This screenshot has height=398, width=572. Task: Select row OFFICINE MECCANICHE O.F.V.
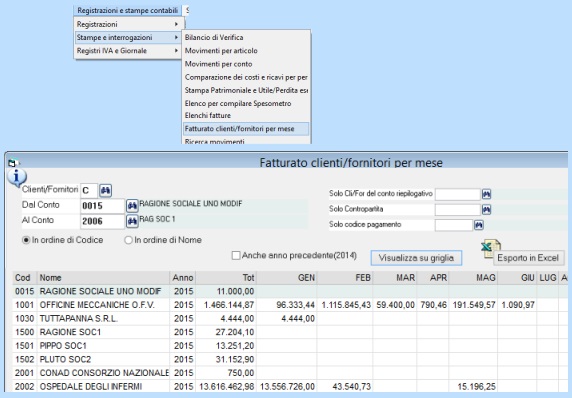tap(290, 305)
